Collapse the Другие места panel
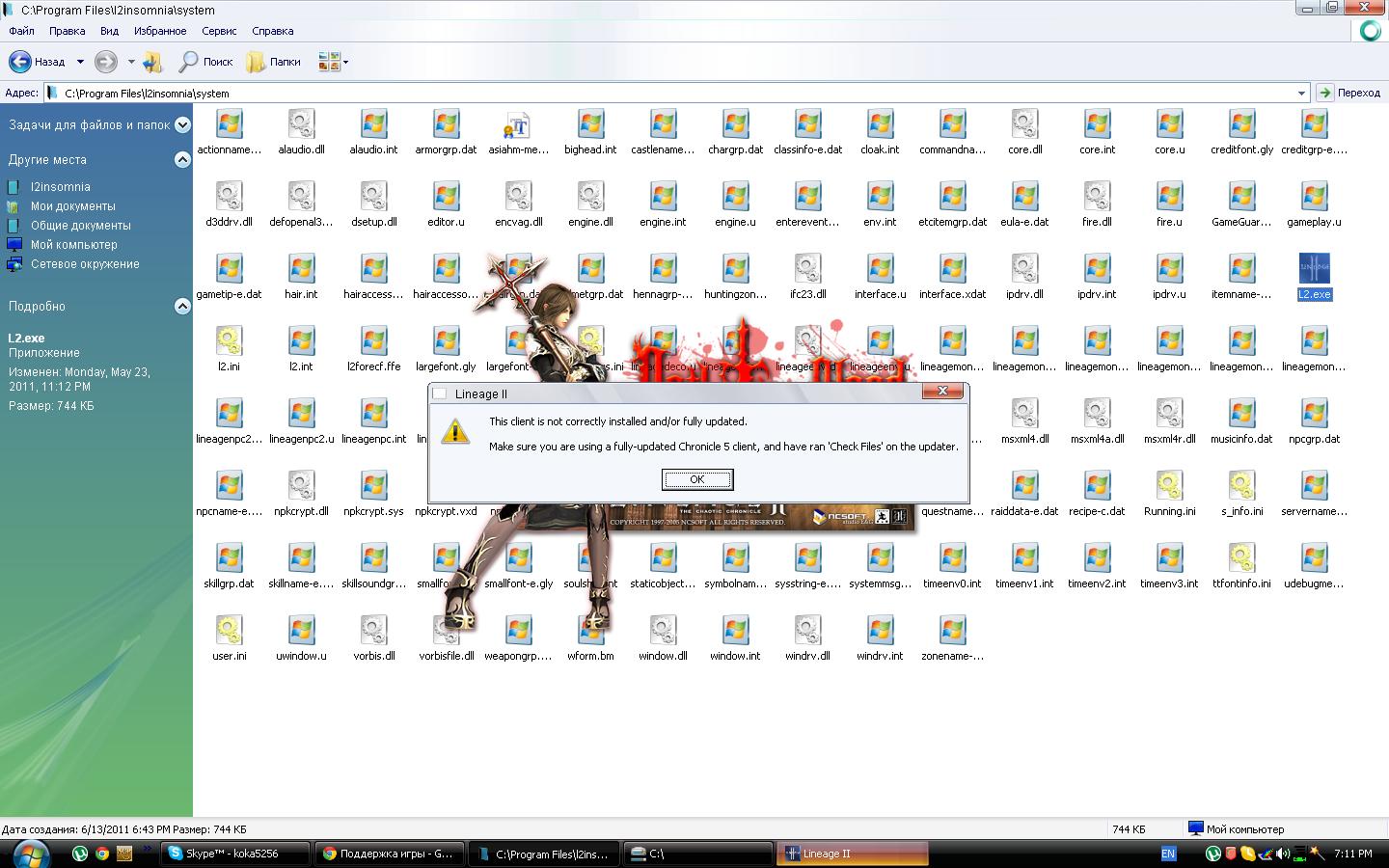The image size is (1389, 868). [182, 159]
